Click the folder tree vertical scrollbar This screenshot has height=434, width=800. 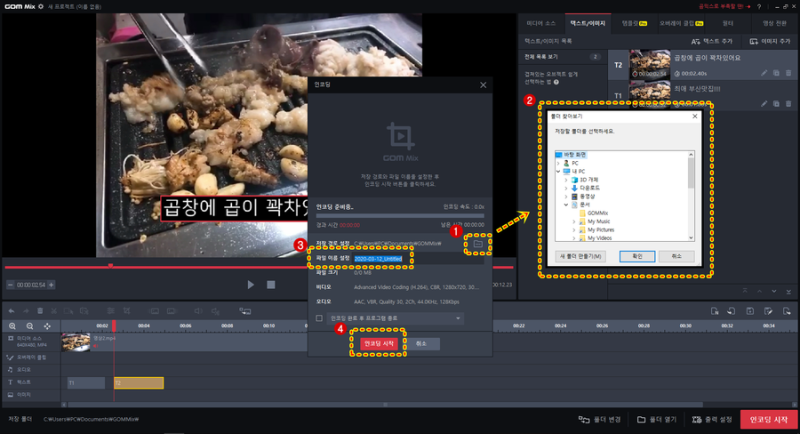[x=691, y=173]
